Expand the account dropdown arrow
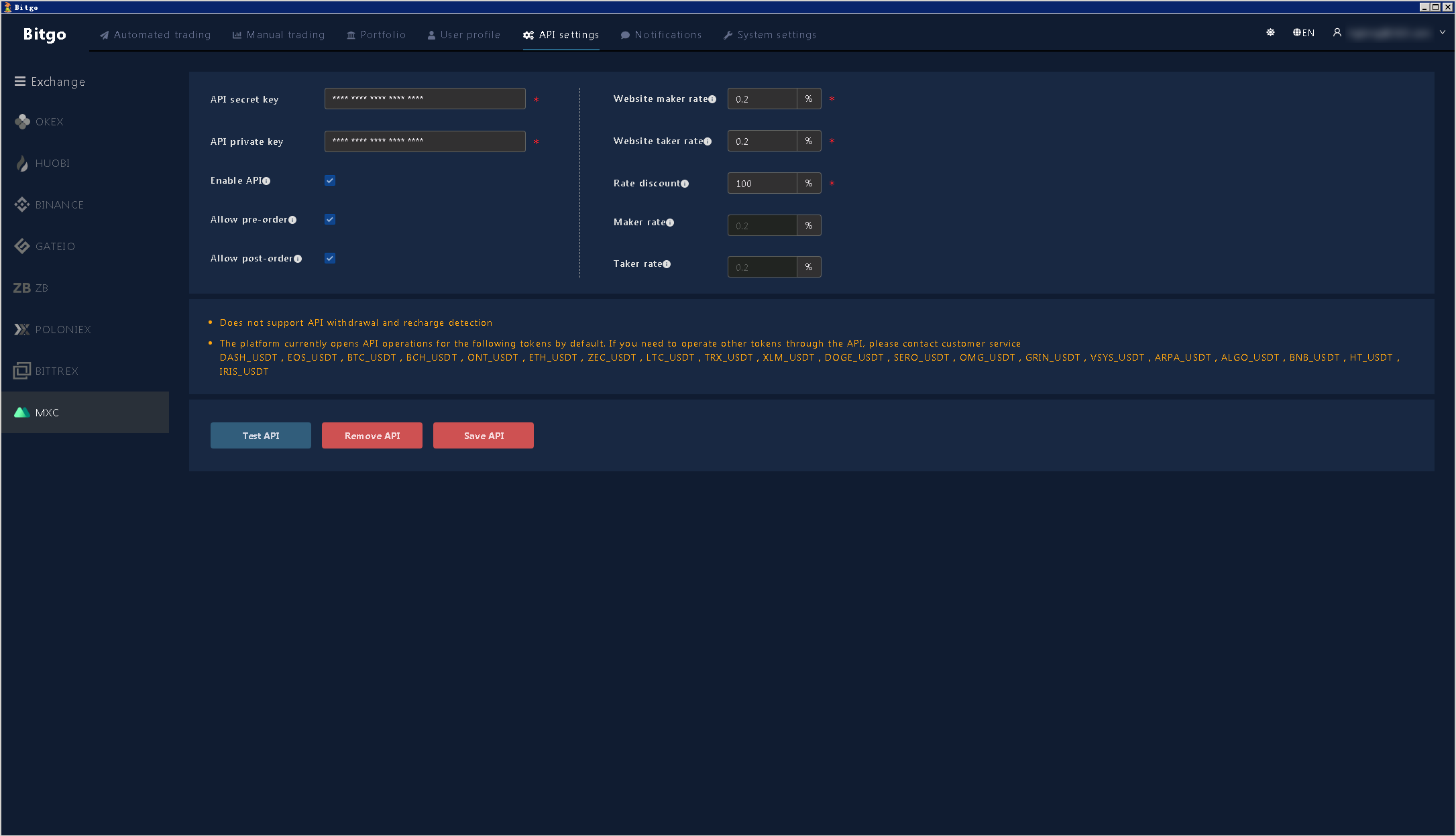1456x836 pixels. point(1443,32)
